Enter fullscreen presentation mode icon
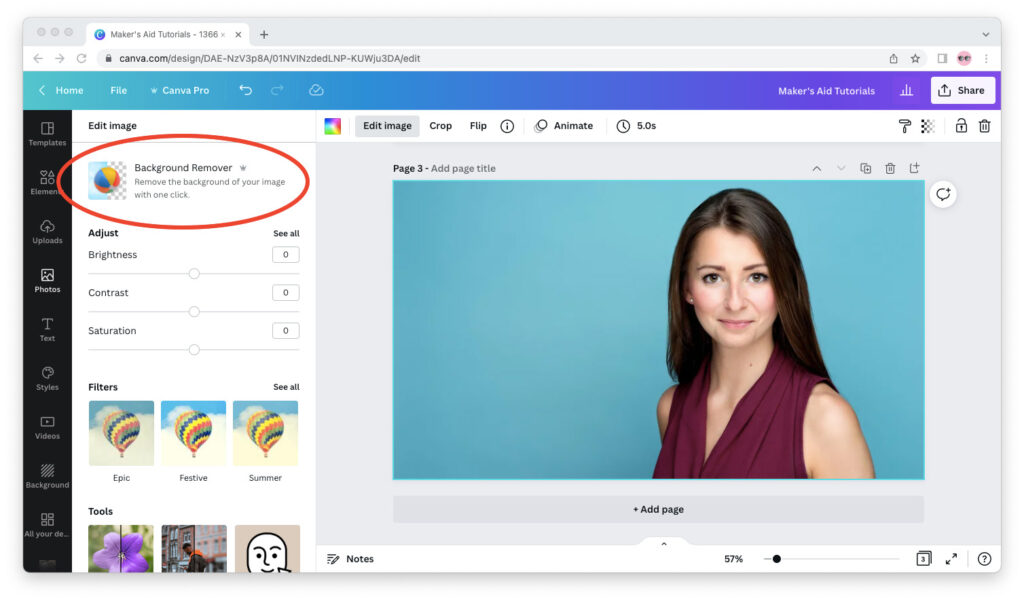The image size is (1024, 601). pyautogui.click(x=952, y=559)
